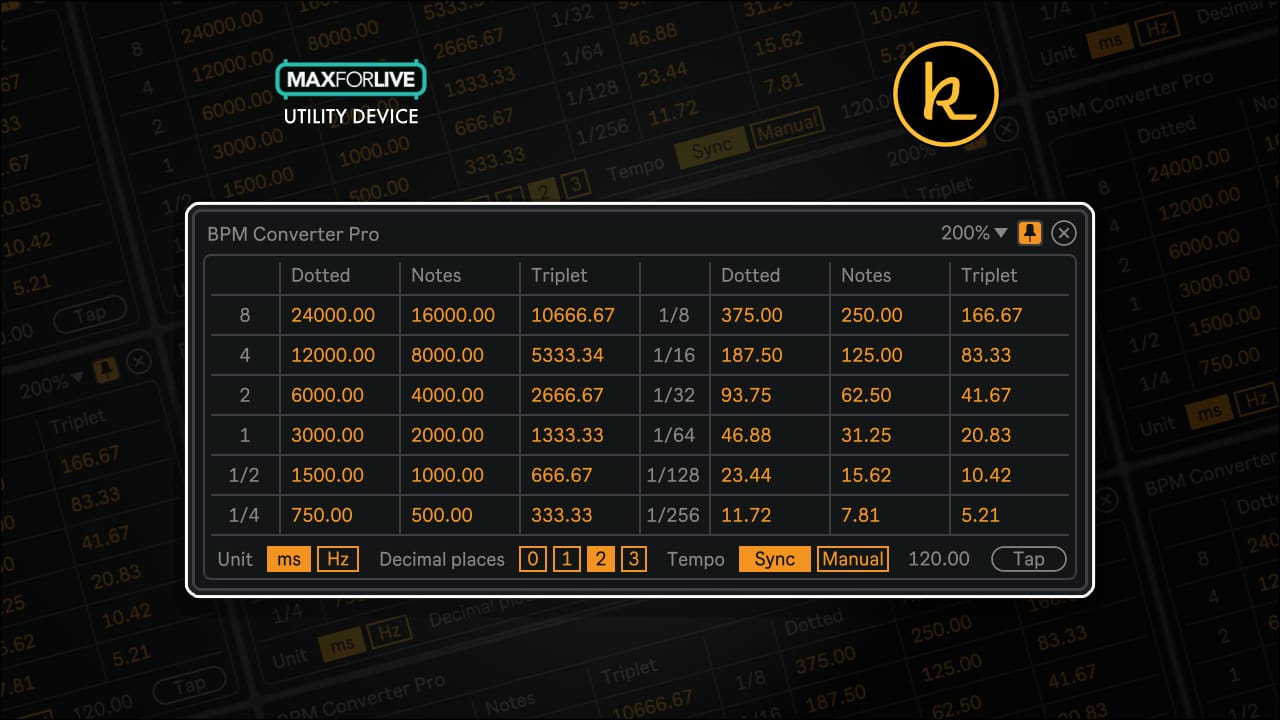Viewport: 1280px width, 720px height.
Task: Set decimal places to 3
Action: [633, 559]
